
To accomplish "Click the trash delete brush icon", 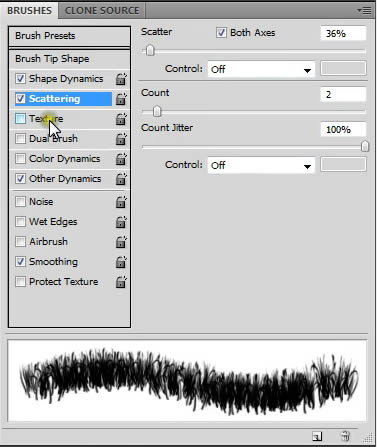I will 345,436.
